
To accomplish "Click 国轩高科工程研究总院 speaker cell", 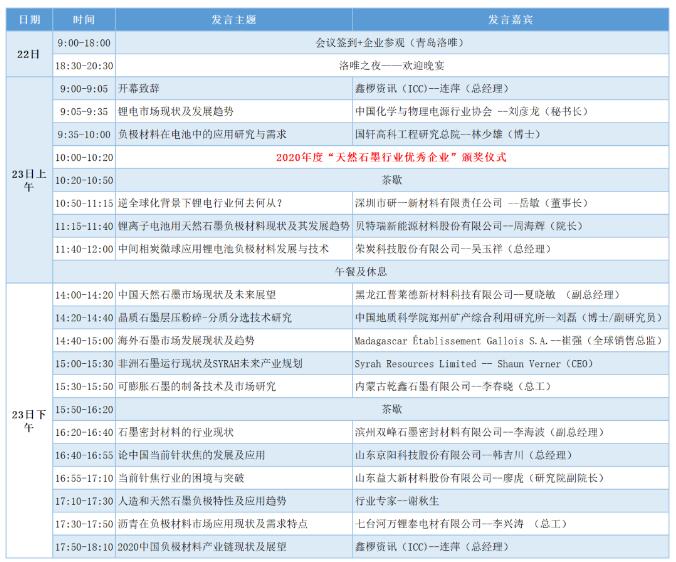I will coord(510,134).
